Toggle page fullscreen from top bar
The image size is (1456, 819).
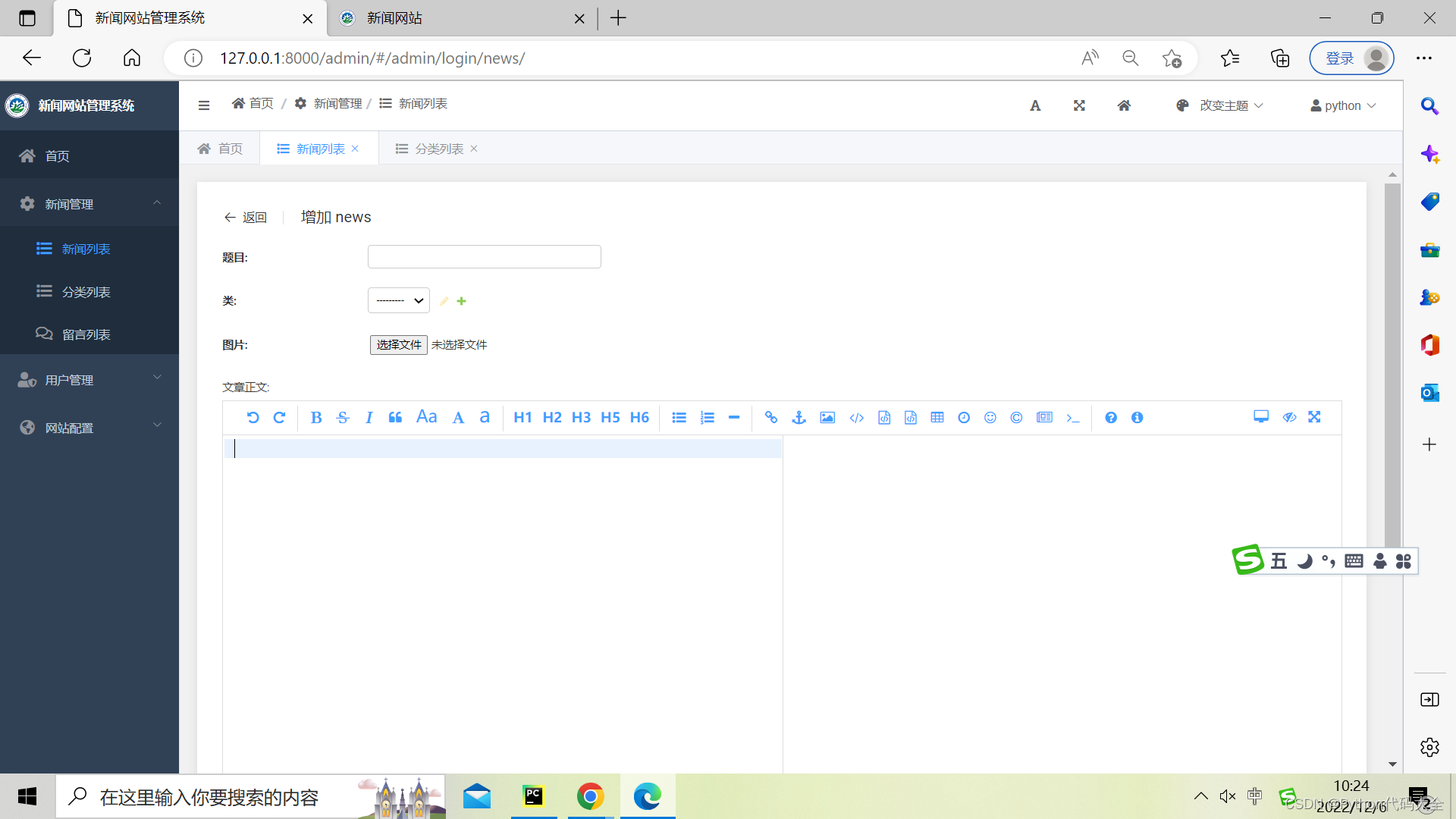pyautogui.click(x=1079, y=105)
